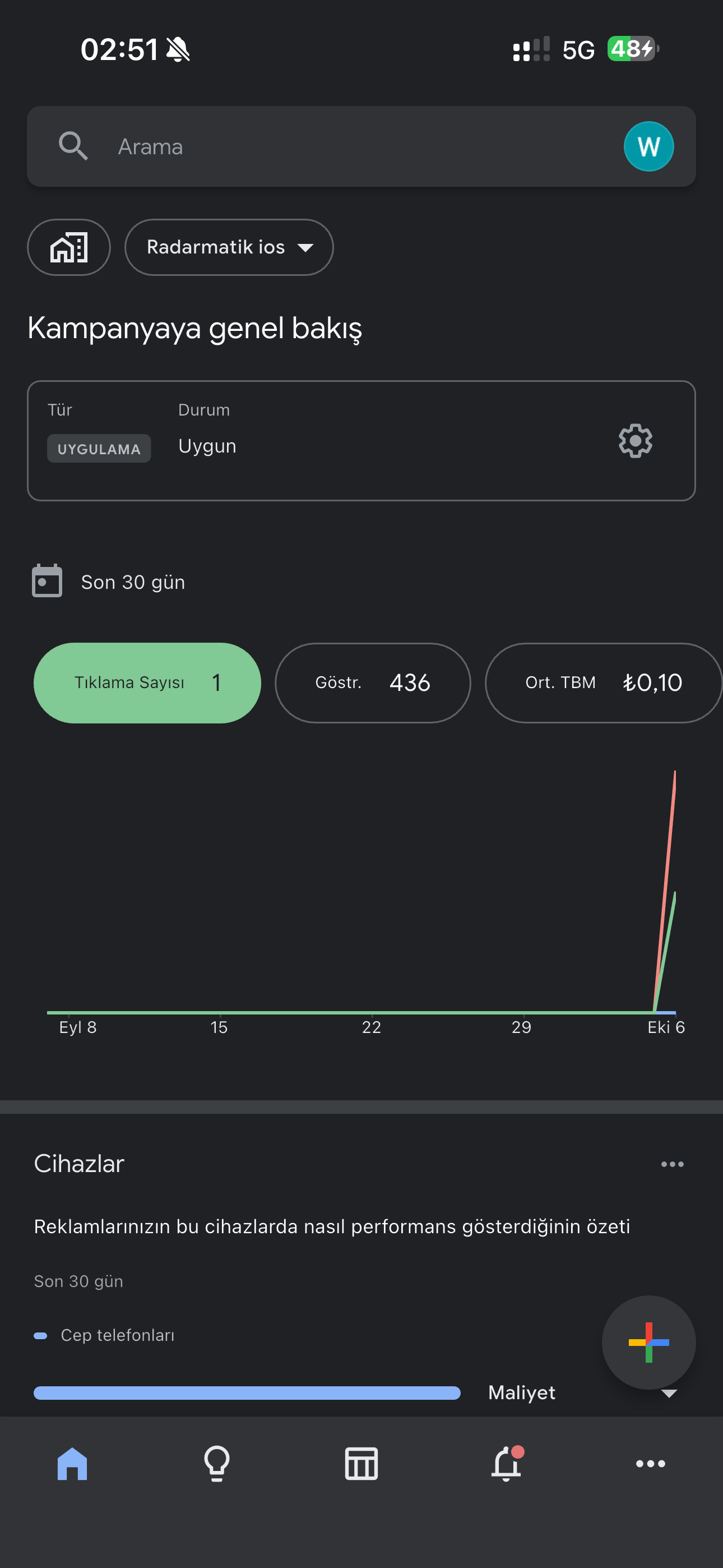This screenshot has height=1568, width=723.
Task: Open the bottom bar more menu
Action: click(x=650, y=1464)
